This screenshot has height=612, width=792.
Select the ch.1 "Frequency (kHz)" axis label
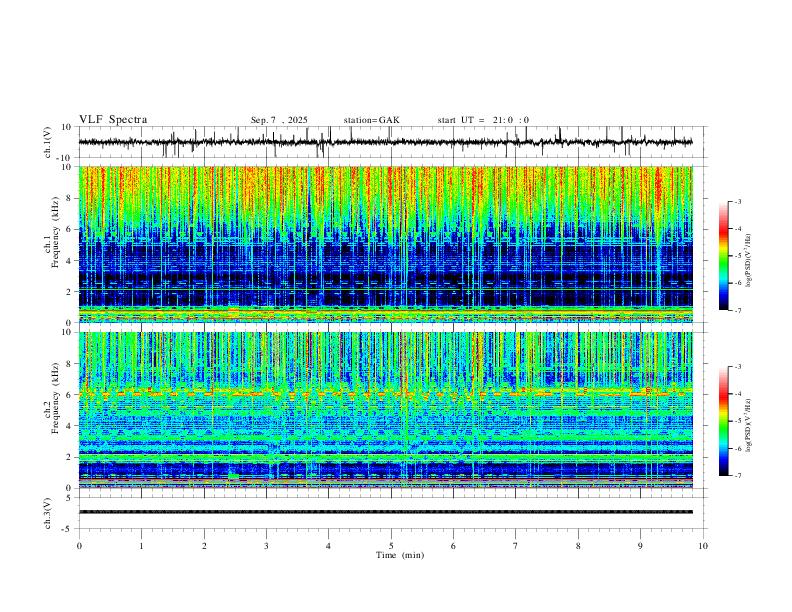55,232
